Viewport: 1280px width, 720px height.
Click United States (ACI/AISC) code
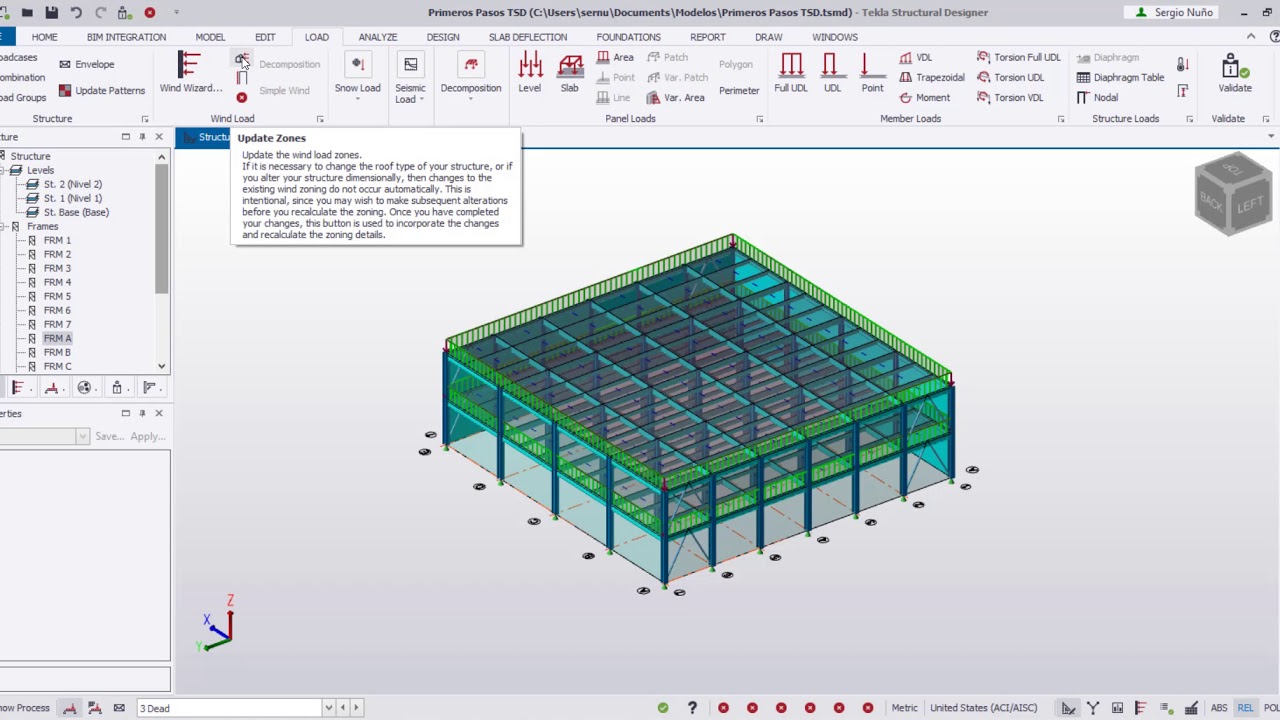coord(983,708)
